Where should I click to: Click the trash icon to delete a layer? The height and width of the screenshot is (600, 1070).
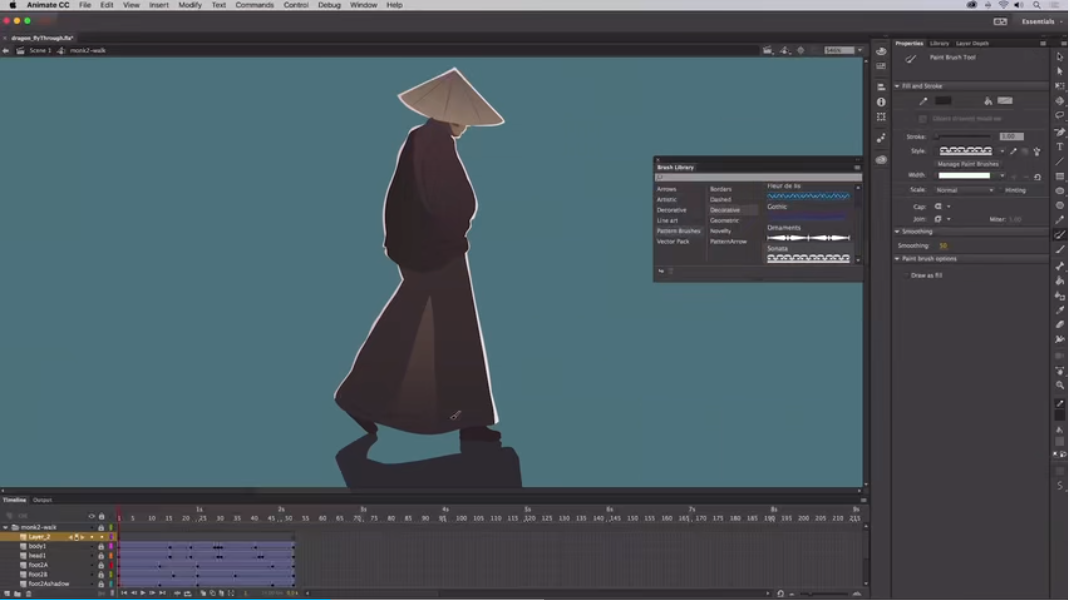[27, 592]
